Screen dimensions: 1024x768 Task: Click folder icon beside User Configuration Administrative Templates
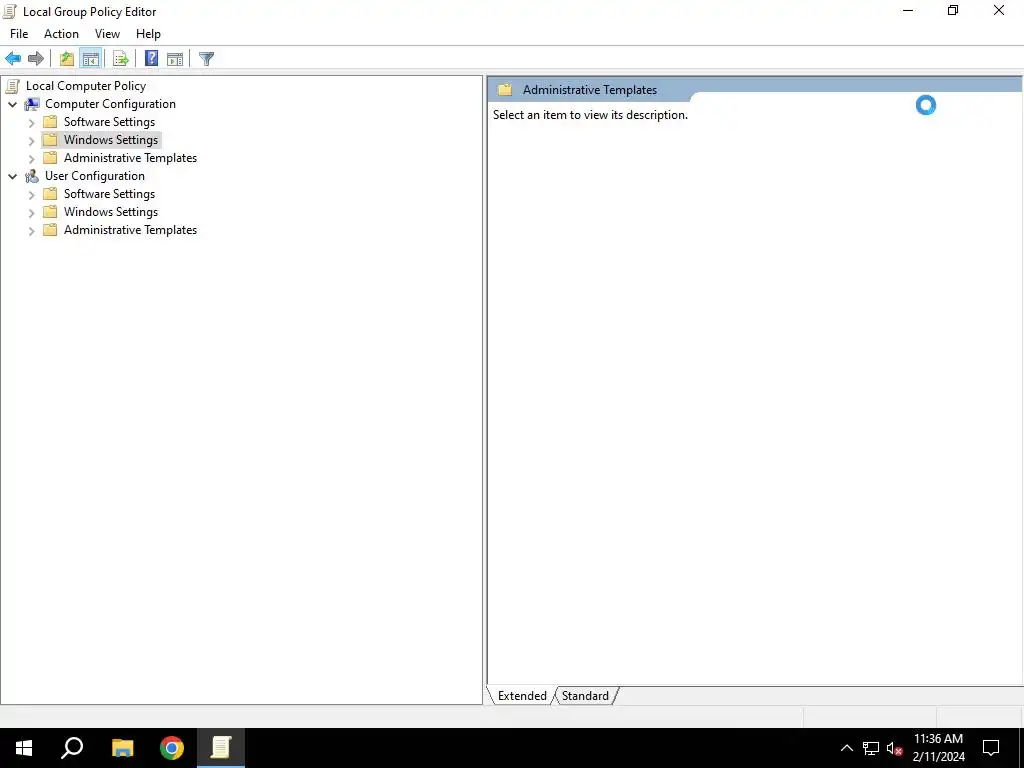(x=50, y=230)
